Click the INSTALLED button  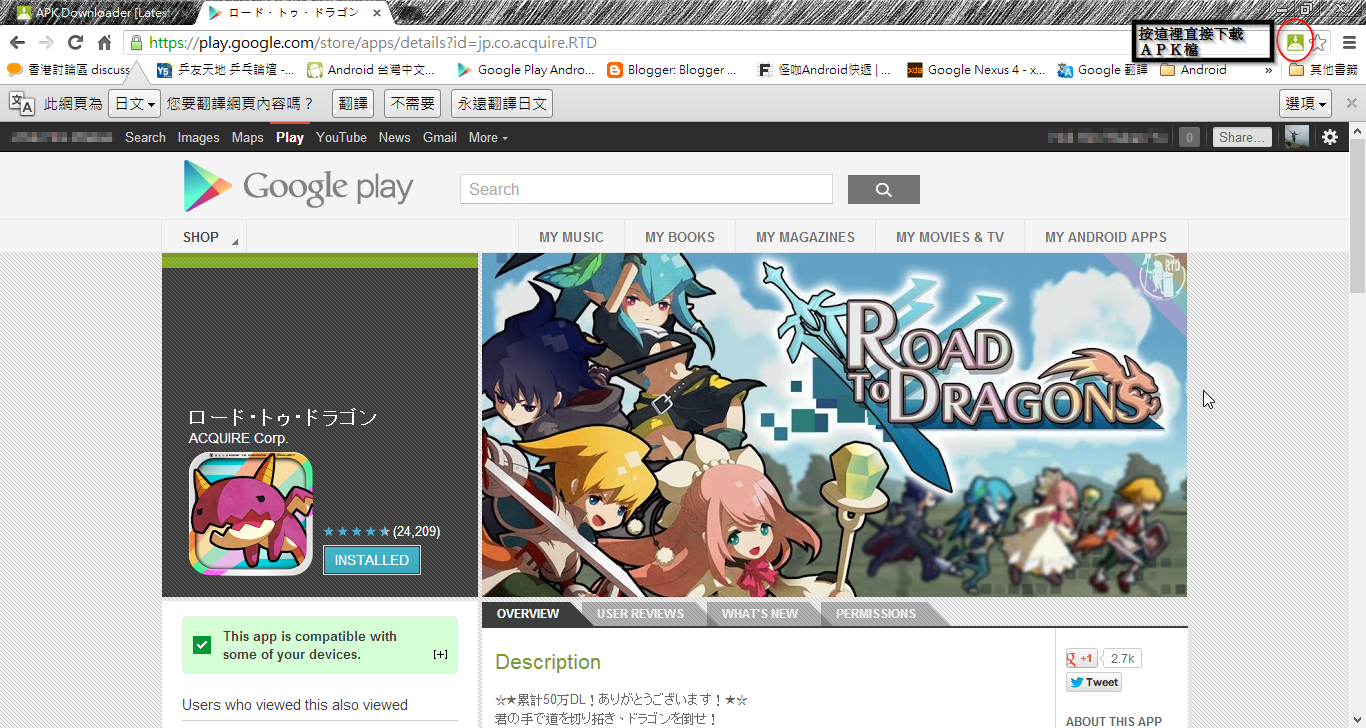(371, 560)
